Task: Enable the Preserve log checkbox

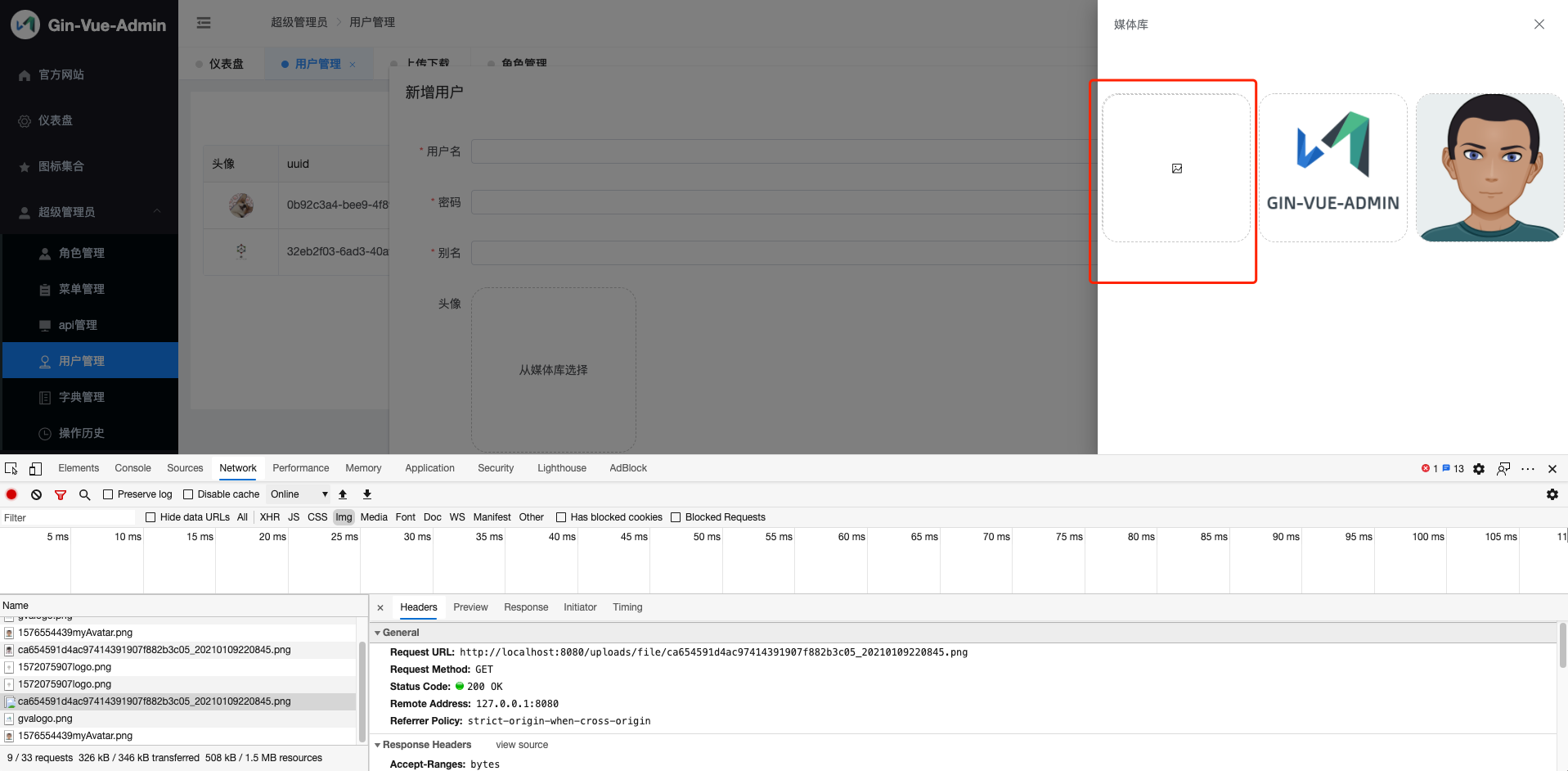Action: click(108, 494)
